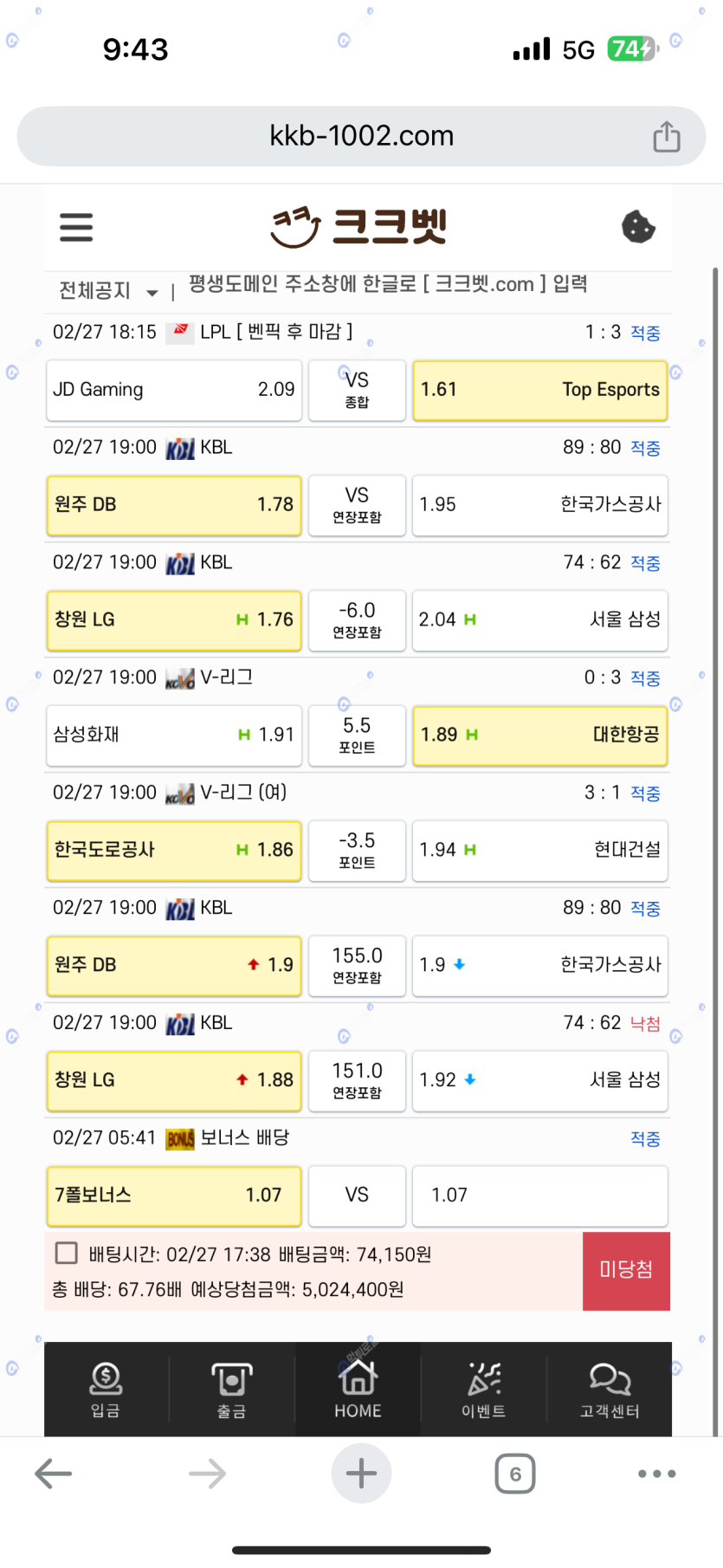Click the red 미당첨 button
Image resolution: width=723 pixels, height=1568 pixels.
pyautogui.click(x=626, y=1270)
